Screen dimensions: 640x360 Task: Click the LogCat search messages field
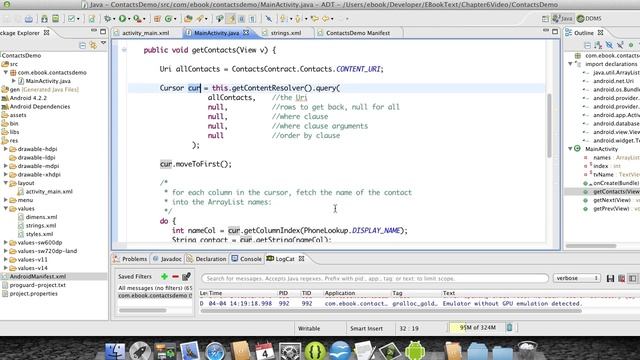click(375, 278)
